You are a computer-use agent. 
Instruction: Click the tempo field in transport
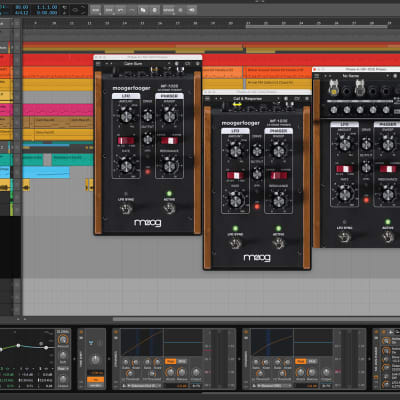click(22, 7)
